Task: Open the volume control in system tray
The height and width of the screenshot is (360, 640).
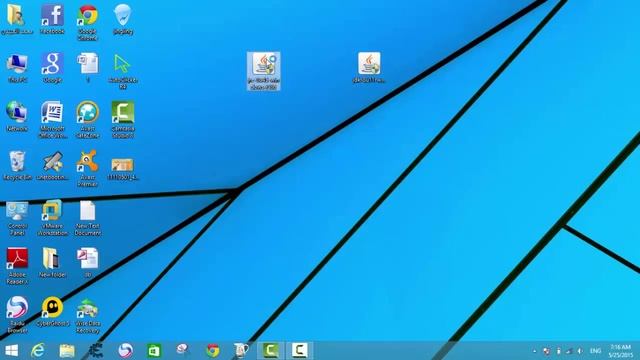Action: point(580,351)
